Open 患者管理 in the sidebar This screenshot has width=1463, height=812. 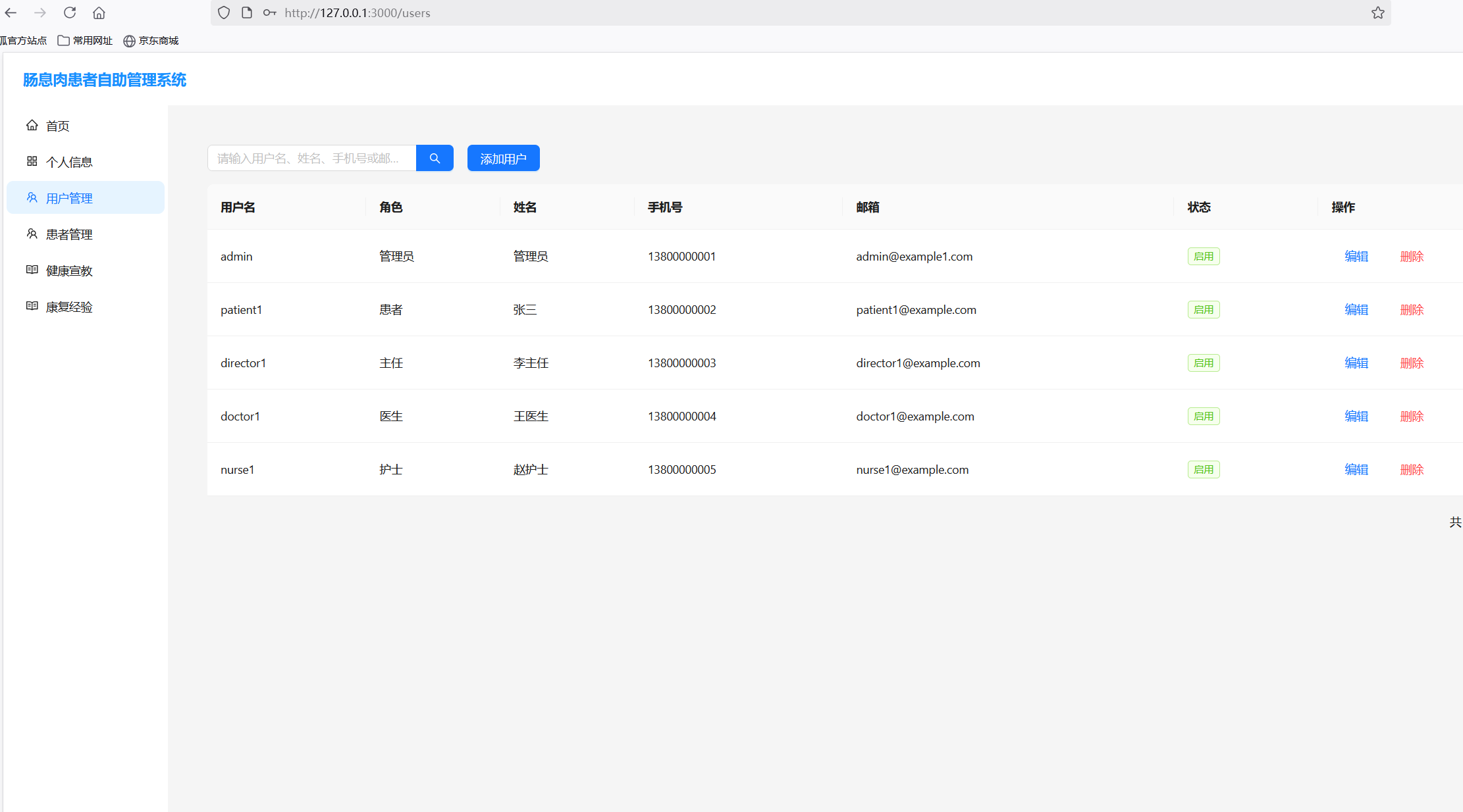tap(69, 234)
